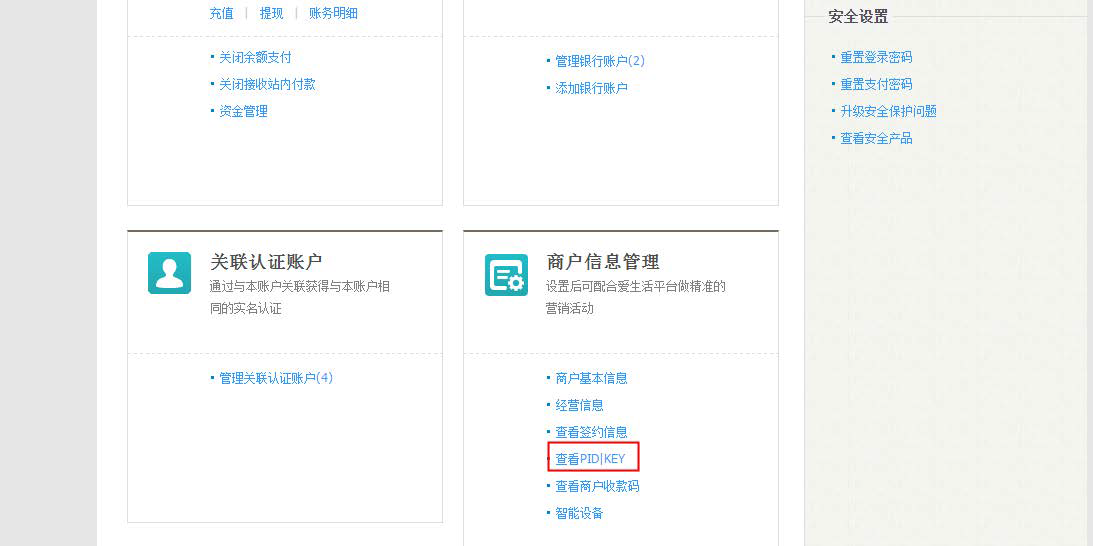1093x546 pixels.
Task: Open 智能设备 link
Action: (579, 514)
